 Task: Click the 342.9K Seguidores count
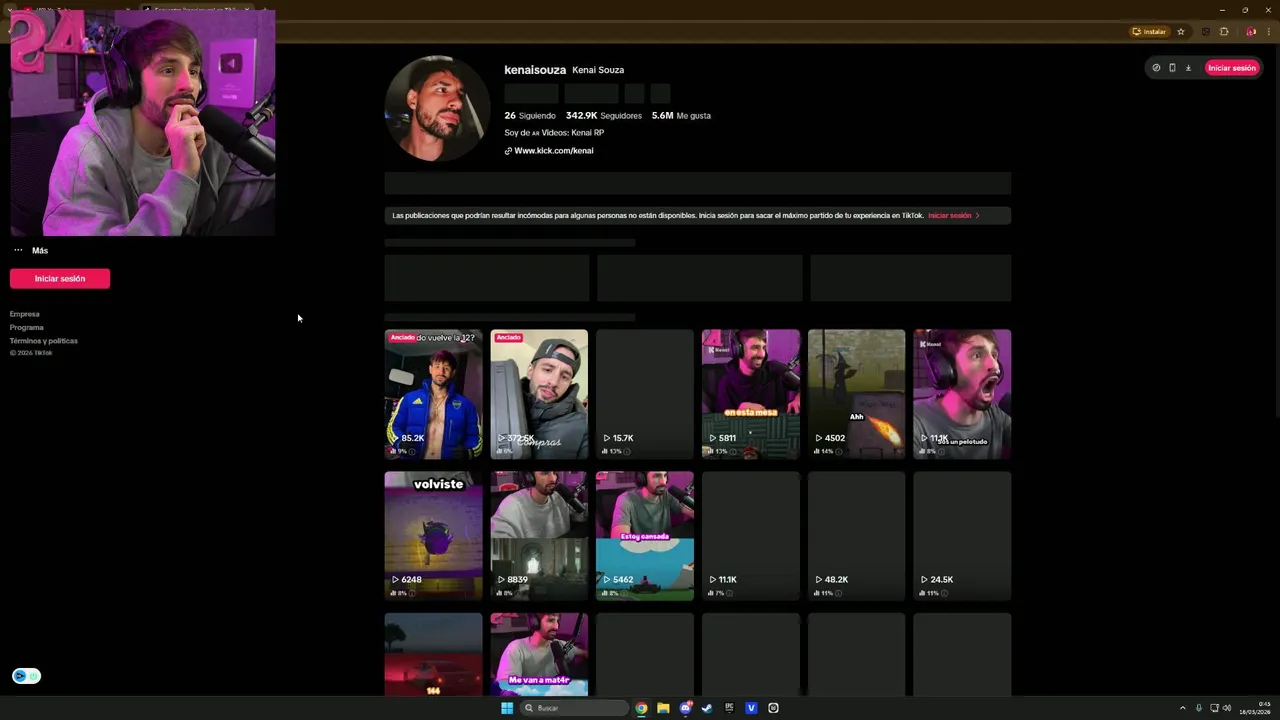(603, 116)
